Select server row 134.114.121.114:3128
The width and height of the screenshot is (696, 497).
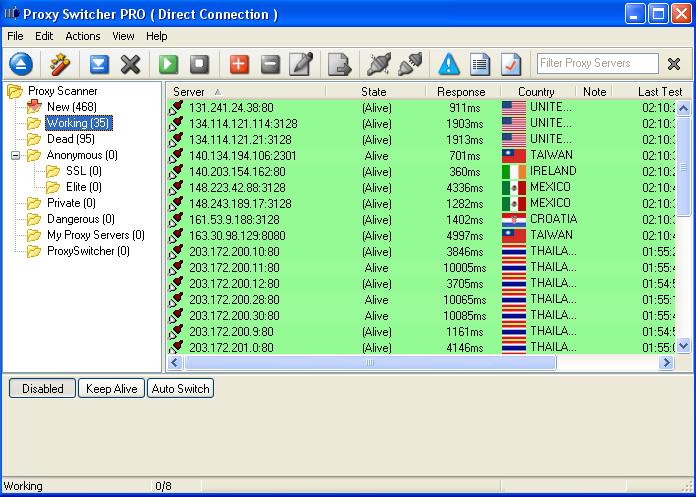(422, 124)
